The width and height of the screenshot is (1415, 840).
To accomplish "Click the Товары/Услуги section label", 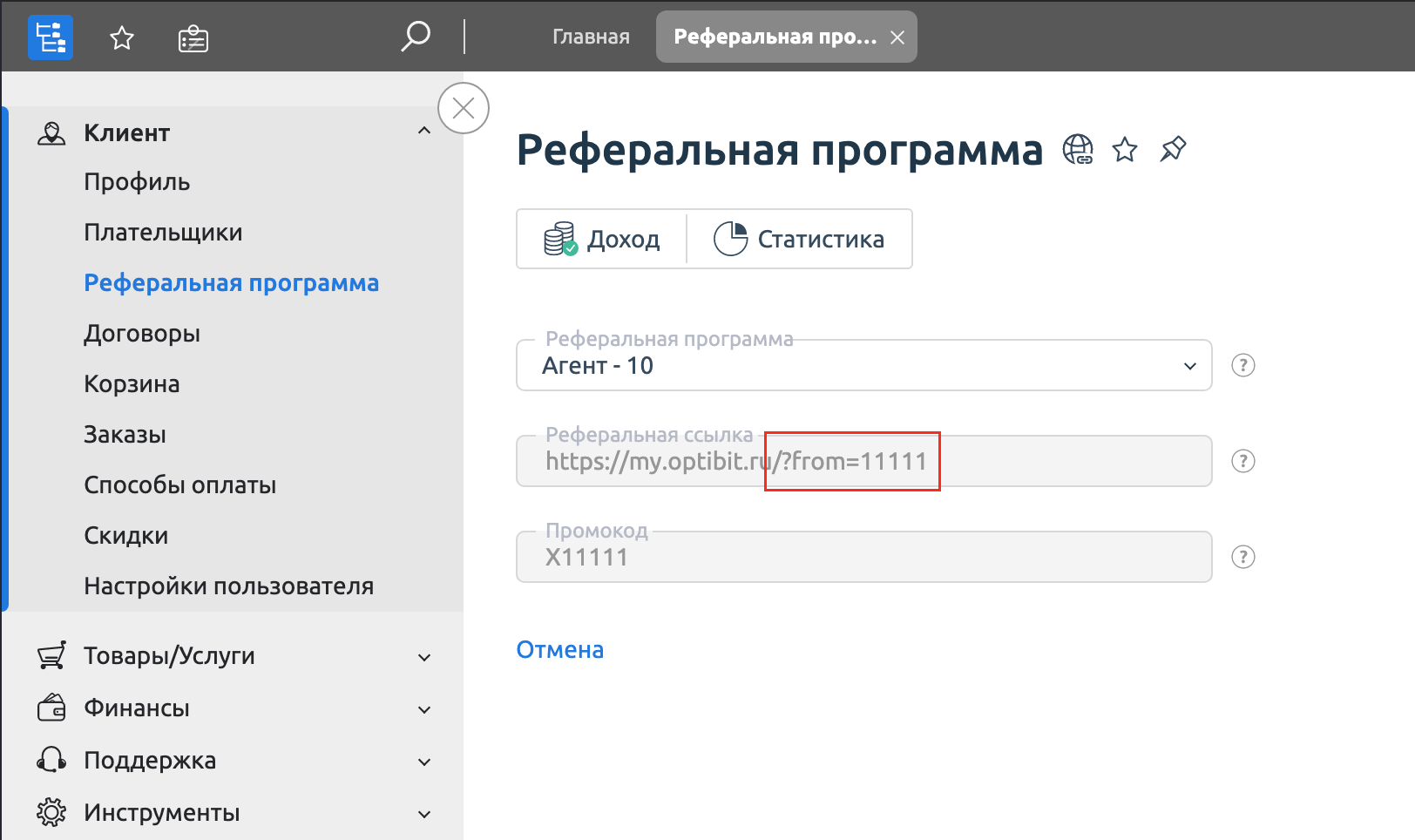I will (x=169, y=656).
